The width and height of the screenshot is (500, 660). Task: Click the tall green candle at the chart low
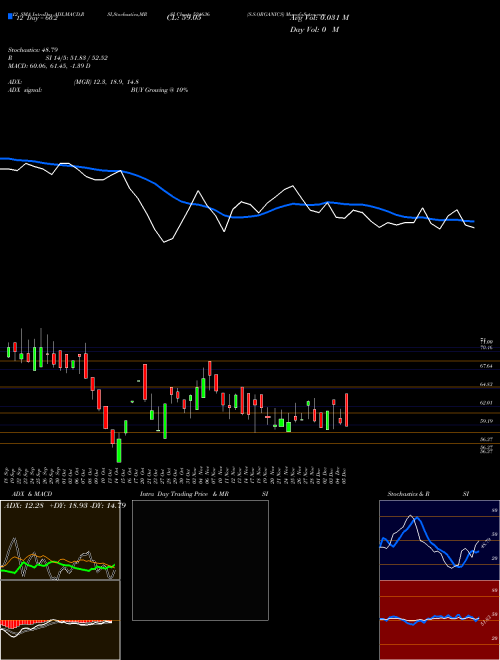119,450
